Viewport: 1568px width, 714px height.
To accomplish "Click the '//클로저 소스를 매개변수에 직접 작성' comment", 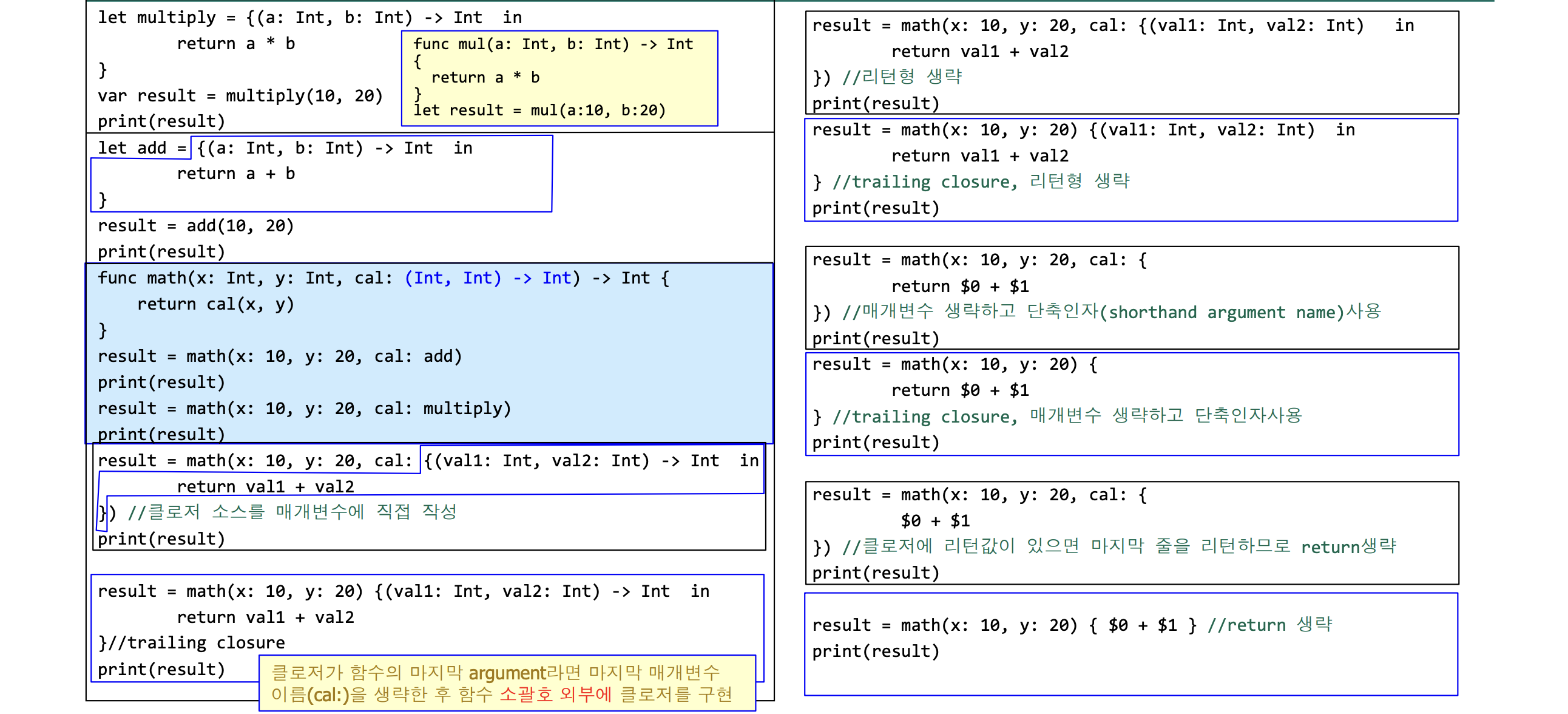I will point(292,512).
